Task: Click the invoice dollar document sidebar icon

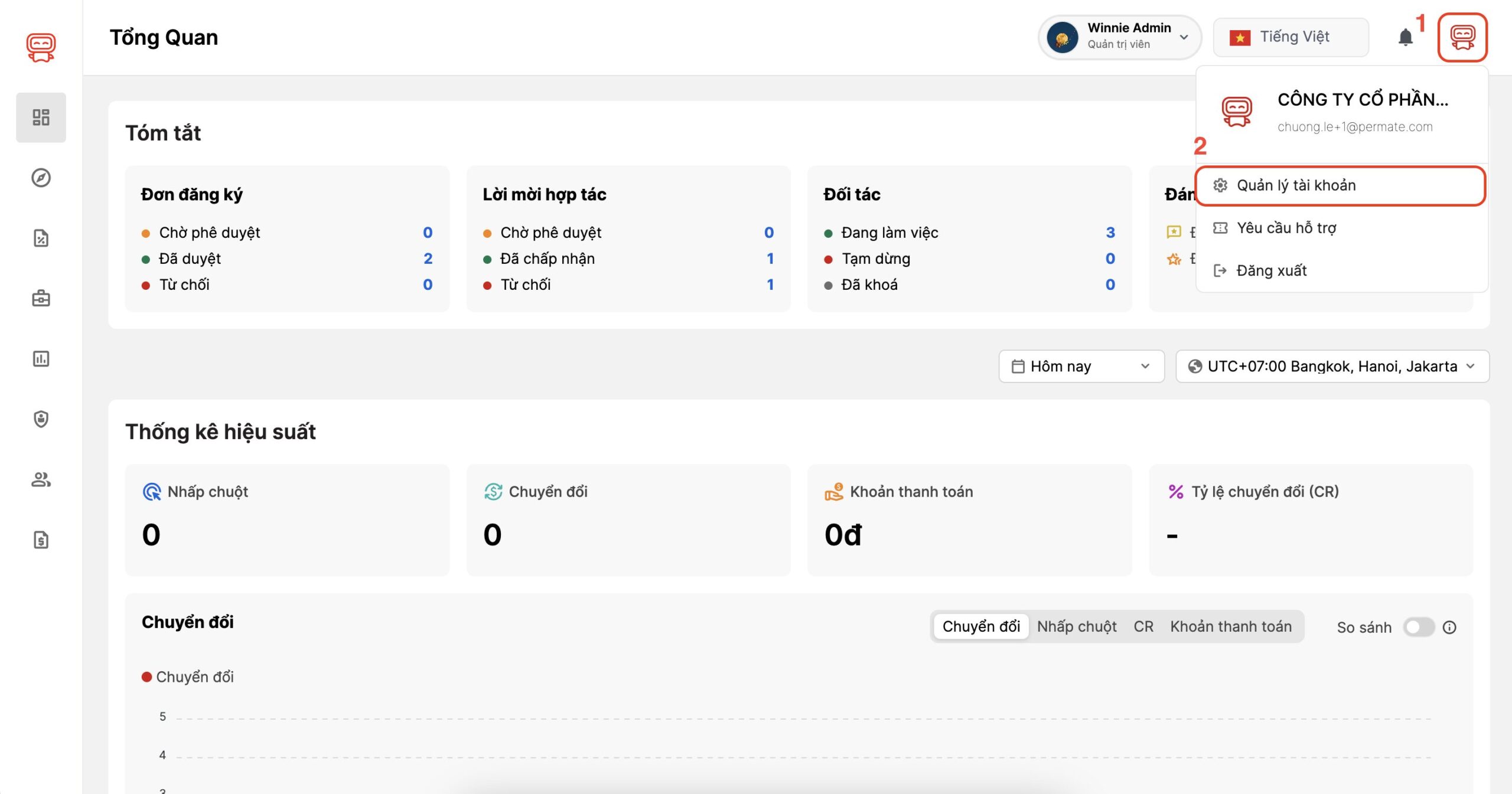Action: (x=41, y=540)
